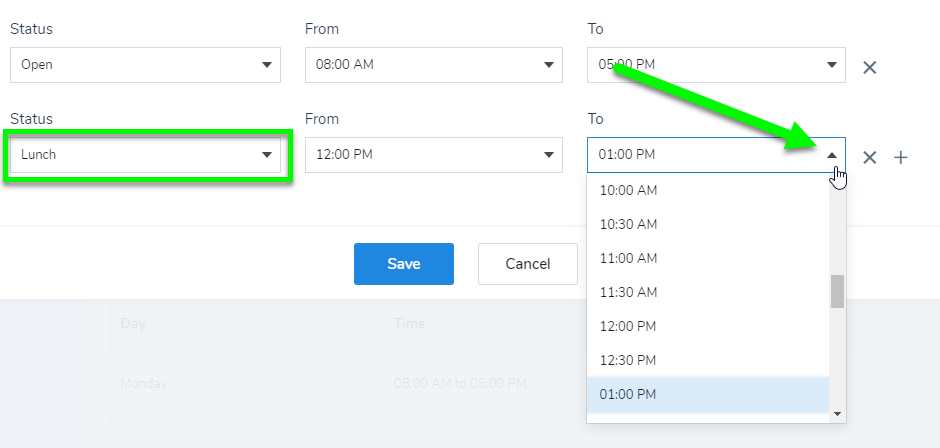Open the Open status dropdown

click(145, 65)
